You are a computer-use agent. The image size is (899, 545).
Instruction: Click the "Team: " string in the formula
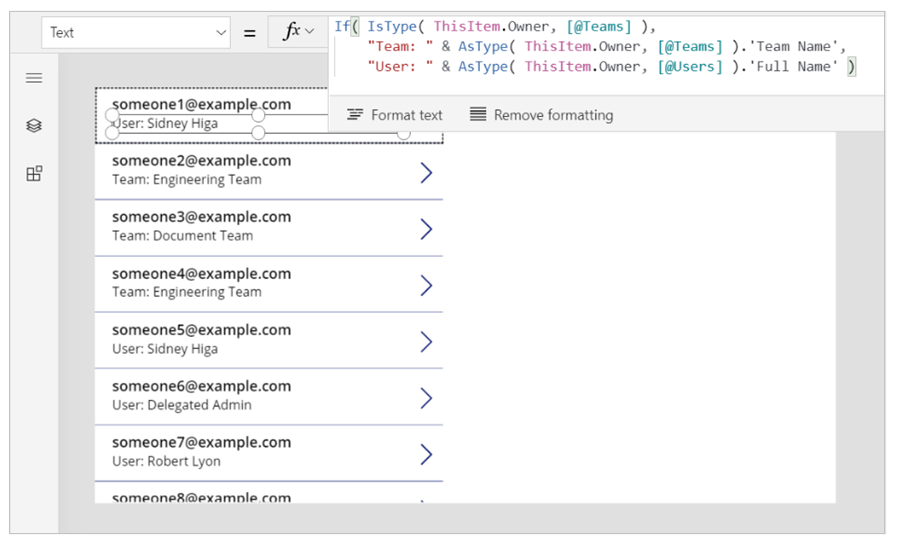(400, 46)
